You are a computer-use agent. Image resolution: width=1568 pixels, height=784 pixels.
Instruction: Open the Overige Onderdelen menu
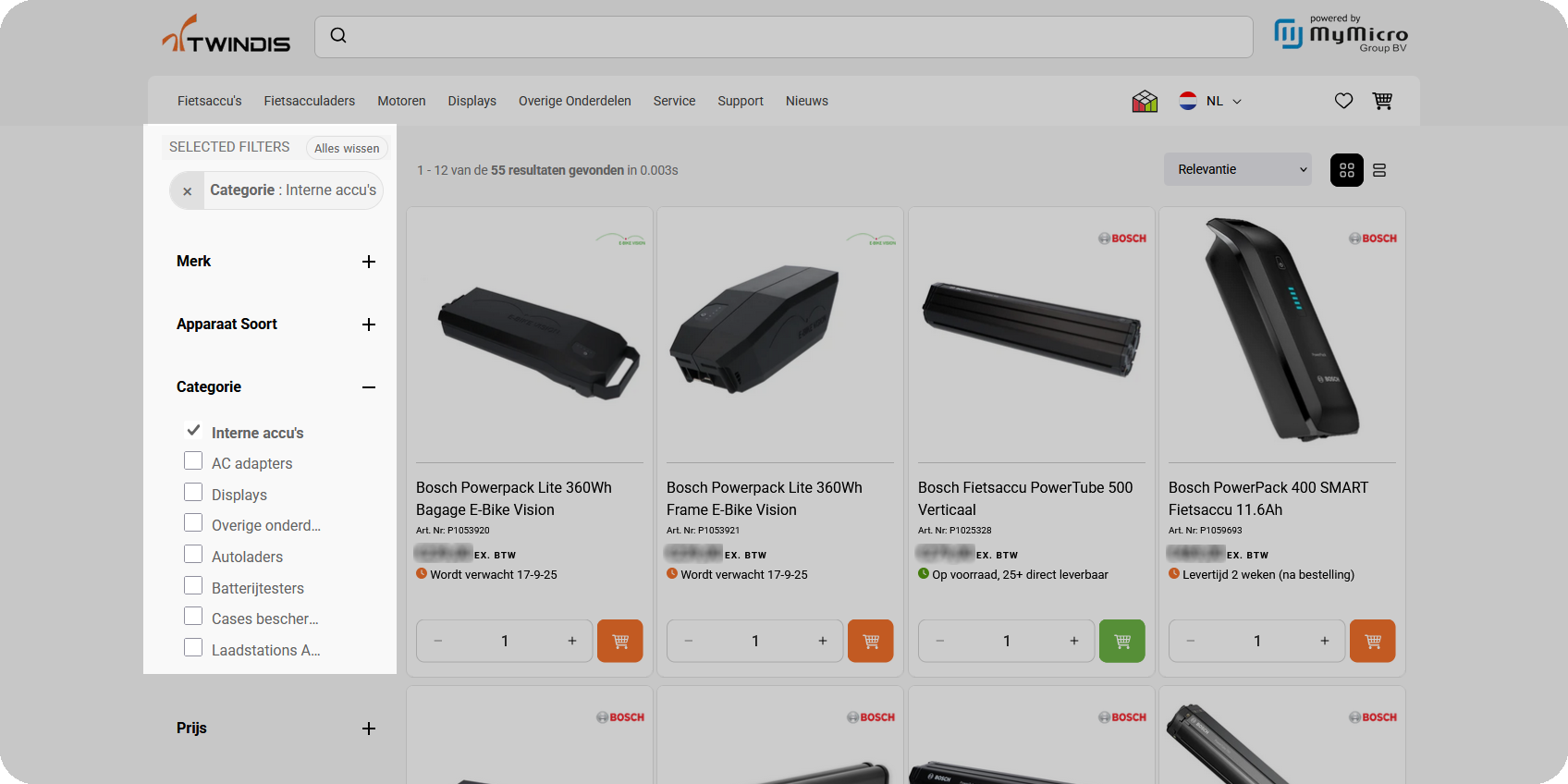coord(575,101)
